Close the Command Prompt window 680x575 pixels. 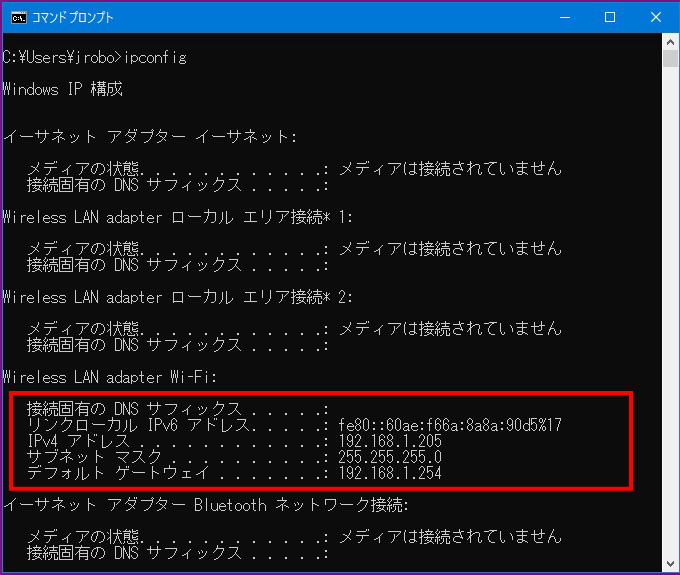tap(656, 17)
